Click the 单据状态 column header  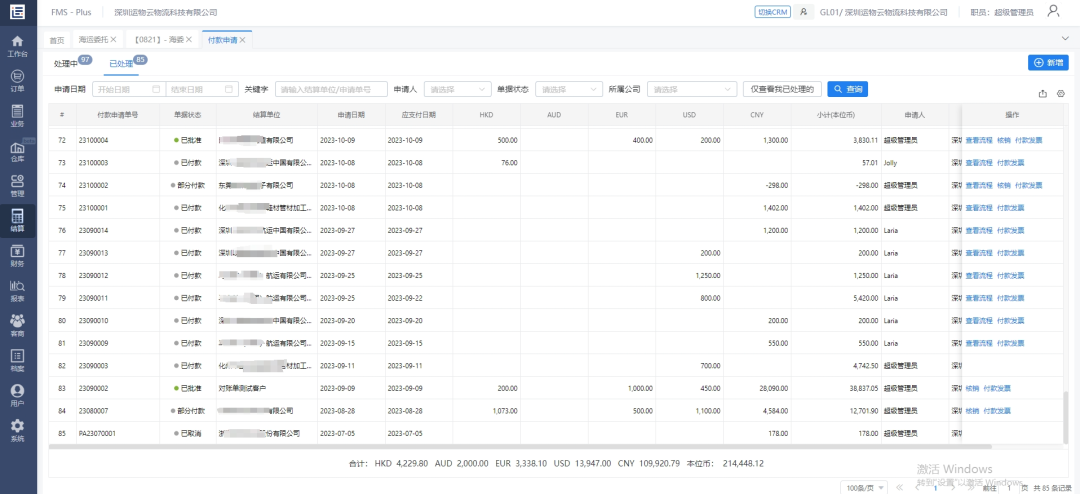pos(187,115)
